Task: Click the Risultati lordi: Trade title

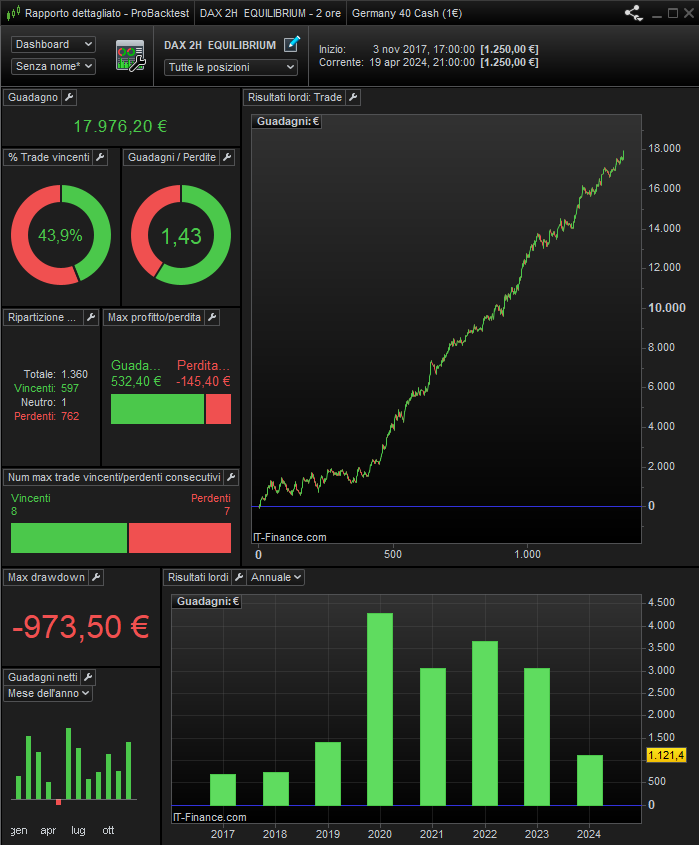Action: pos(295,98)
